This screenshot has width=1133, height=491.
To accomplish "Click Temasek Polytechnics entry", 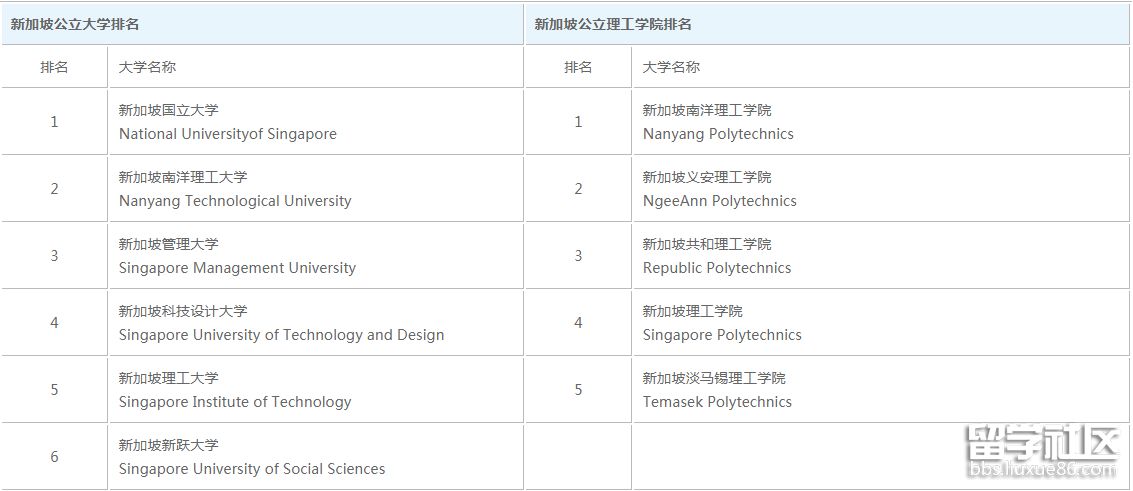I will point(717,402).
